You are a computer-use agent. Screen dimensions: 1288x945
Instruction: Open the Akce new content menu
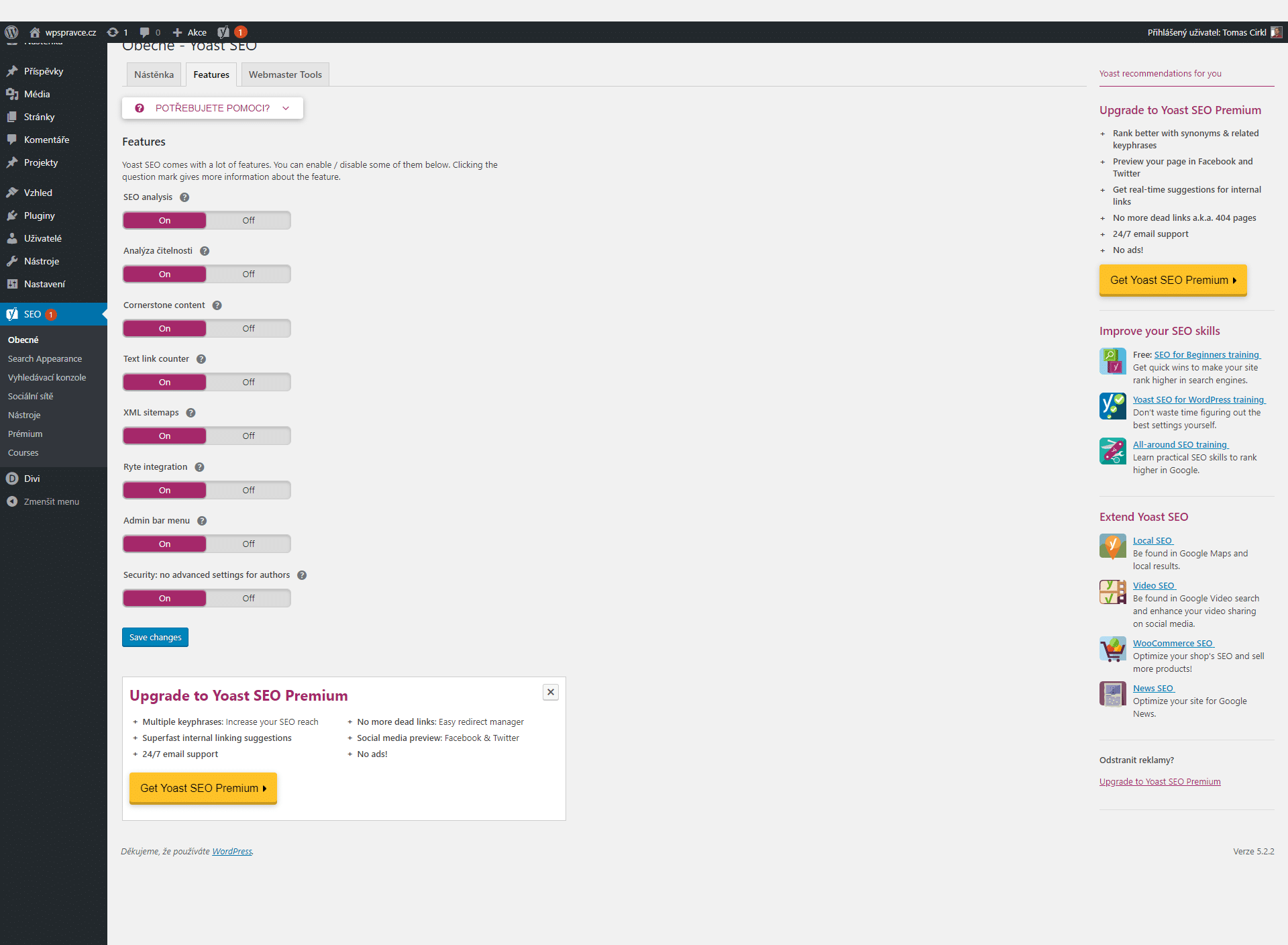point(190,32)
